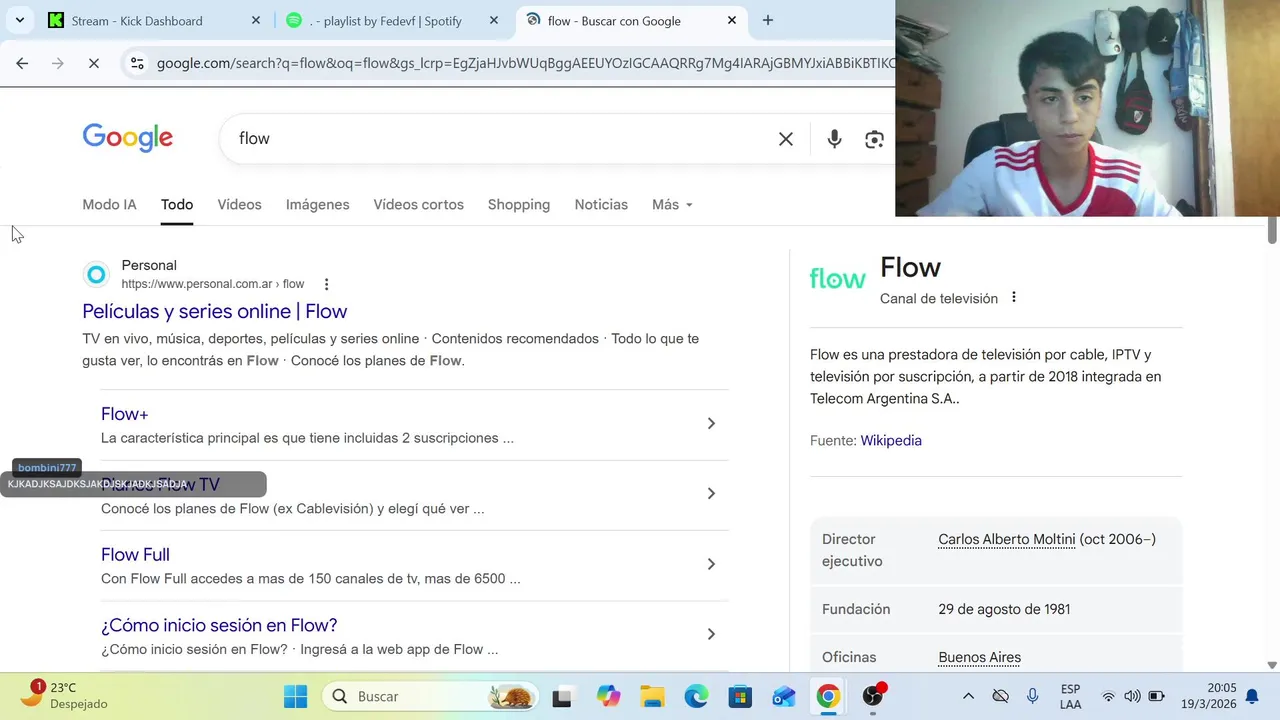This screenshot has width=1280, height=720.
Task: Expand chevron on the Flow Full row
Action: coord(711,564)
